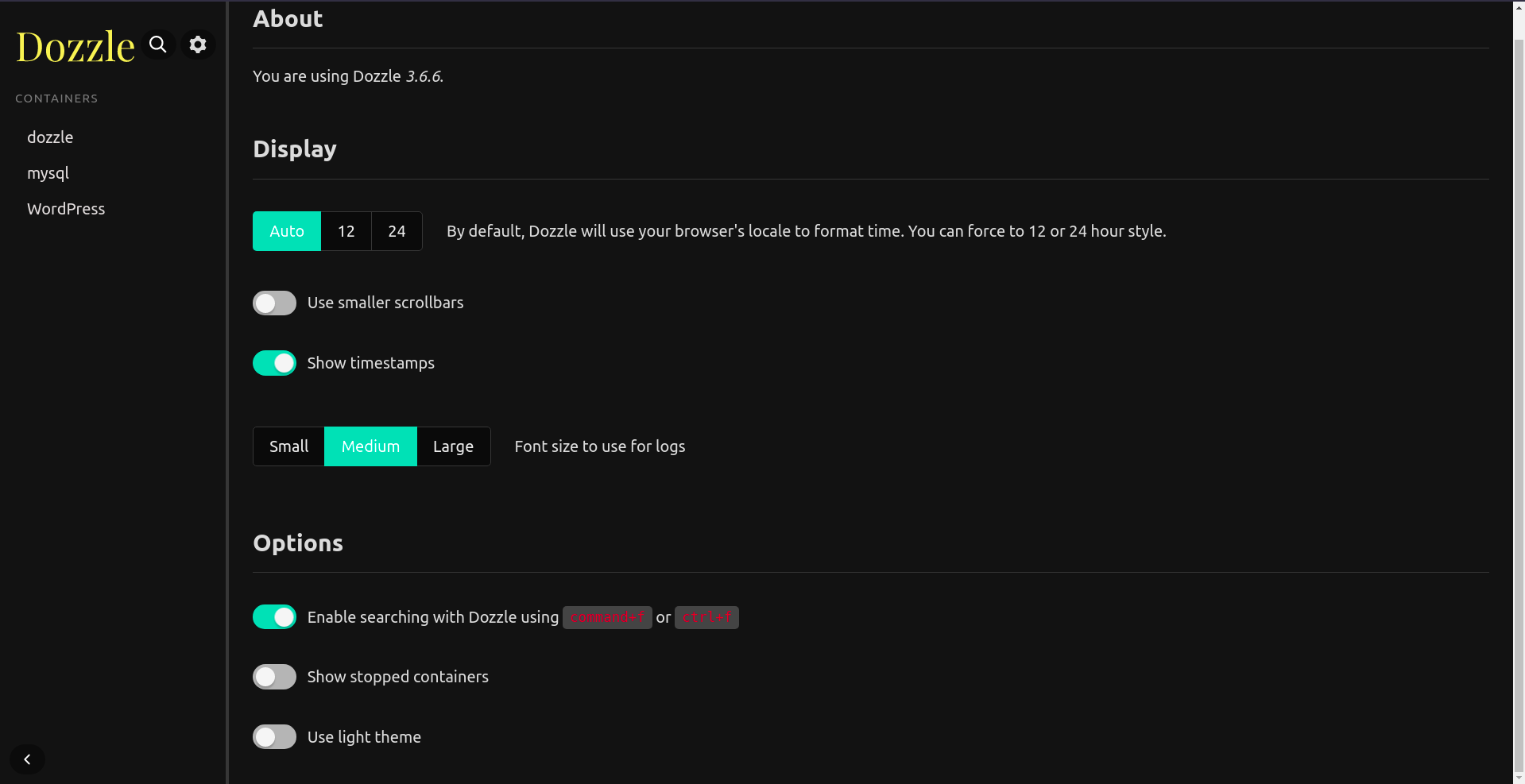This screenshot has width=1525, height=784.
Task: Choose Large font size for logs
Action: click(x=453, y=446)
